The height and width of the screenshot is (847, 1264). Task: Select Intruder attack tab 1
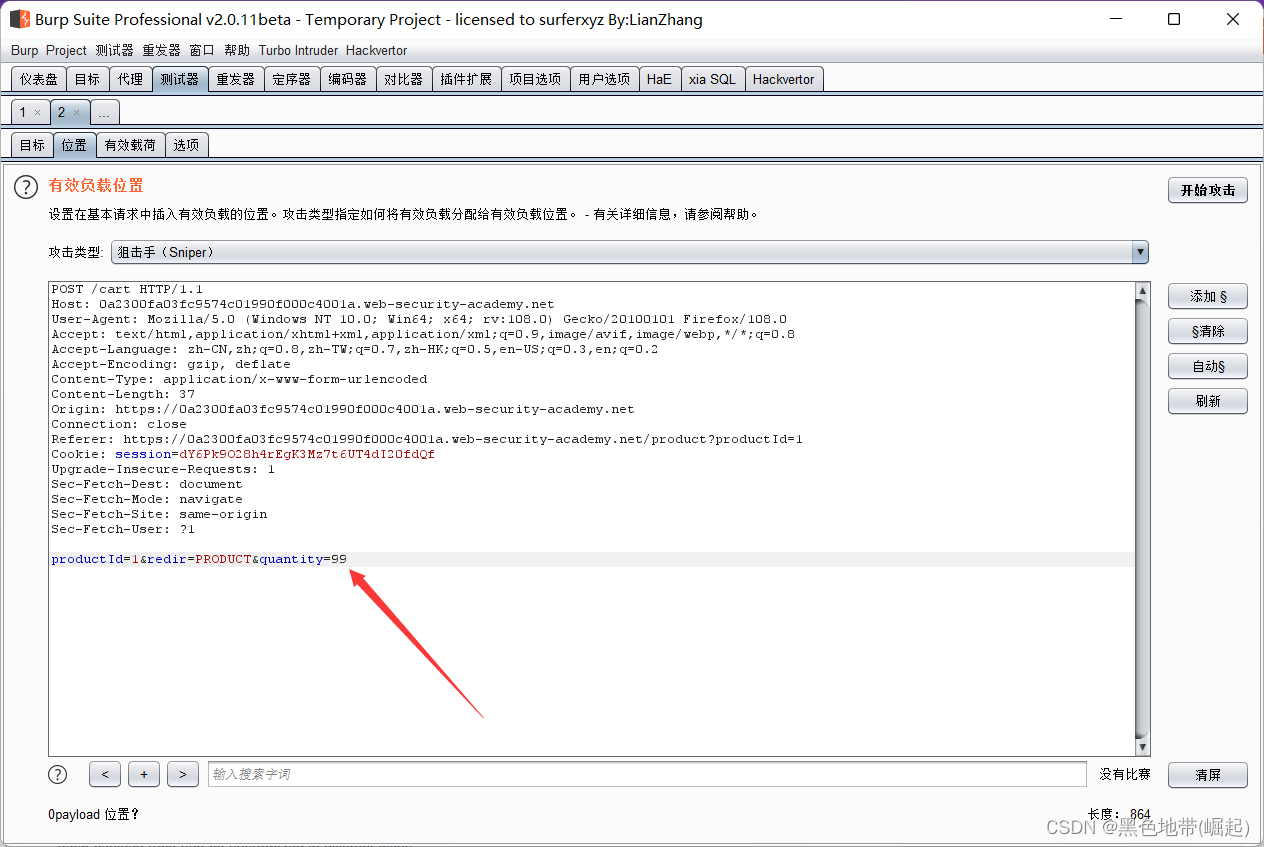coord(23,113)
